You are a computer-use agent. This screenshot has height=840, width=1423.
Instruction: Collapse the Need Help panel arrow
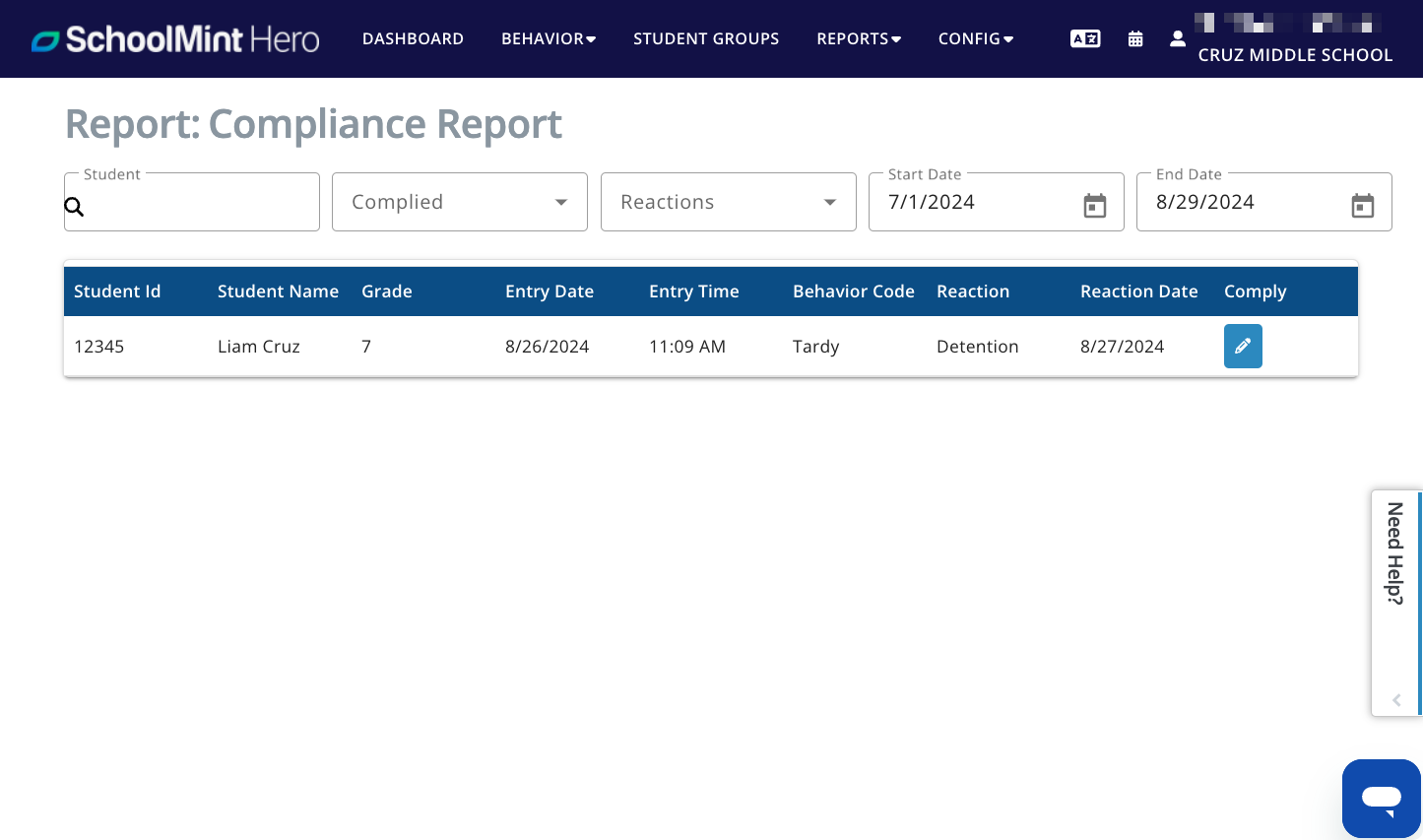1396,700
